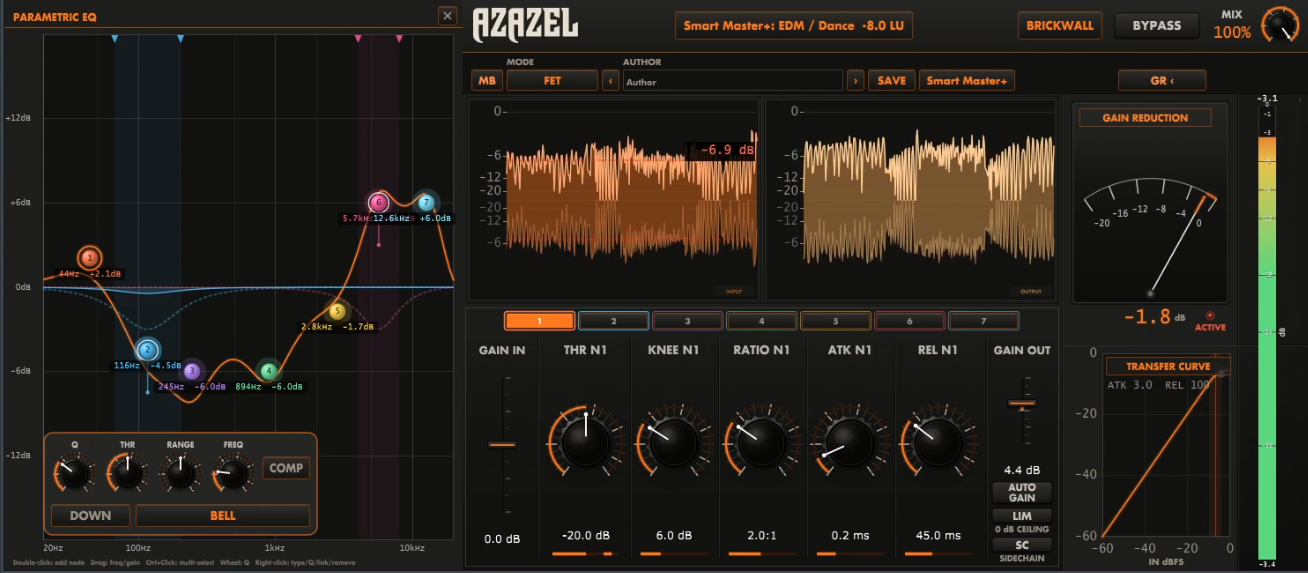
Task: Click the AZAZEL logo
Action: point(525,23)
